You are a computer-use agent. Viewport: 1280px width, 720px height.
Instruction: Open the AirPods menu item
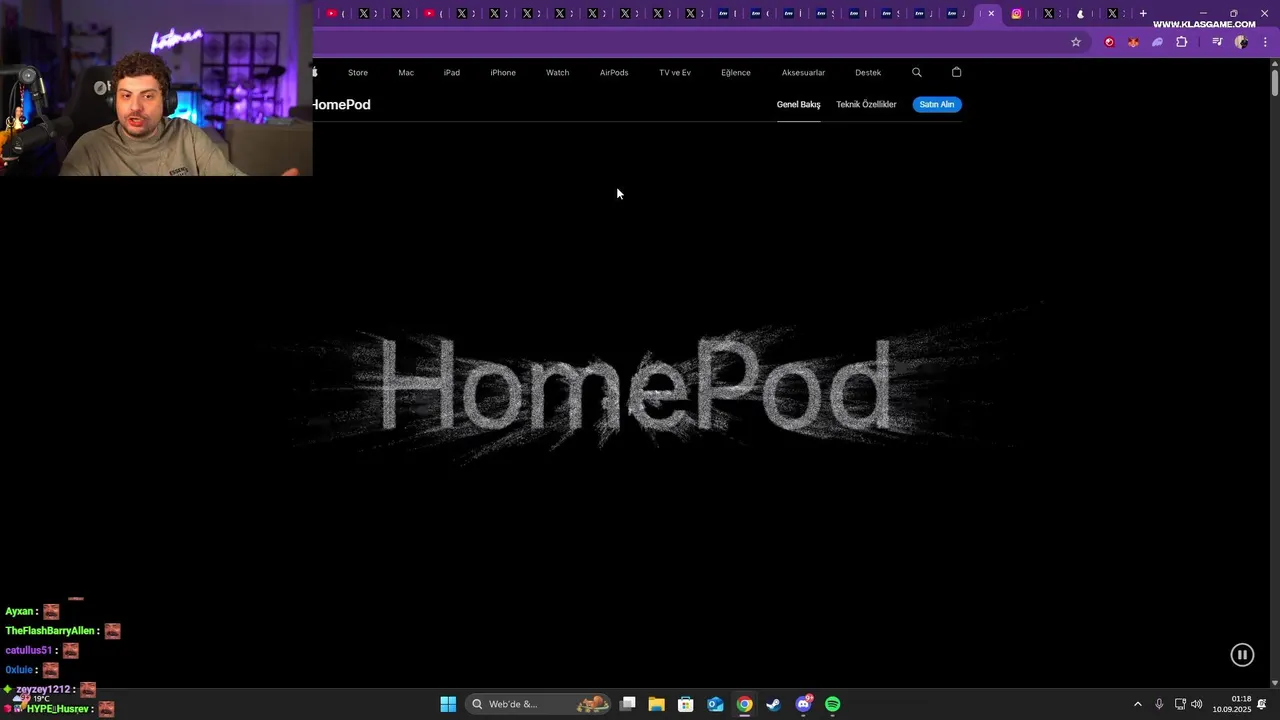coord(614,72)
